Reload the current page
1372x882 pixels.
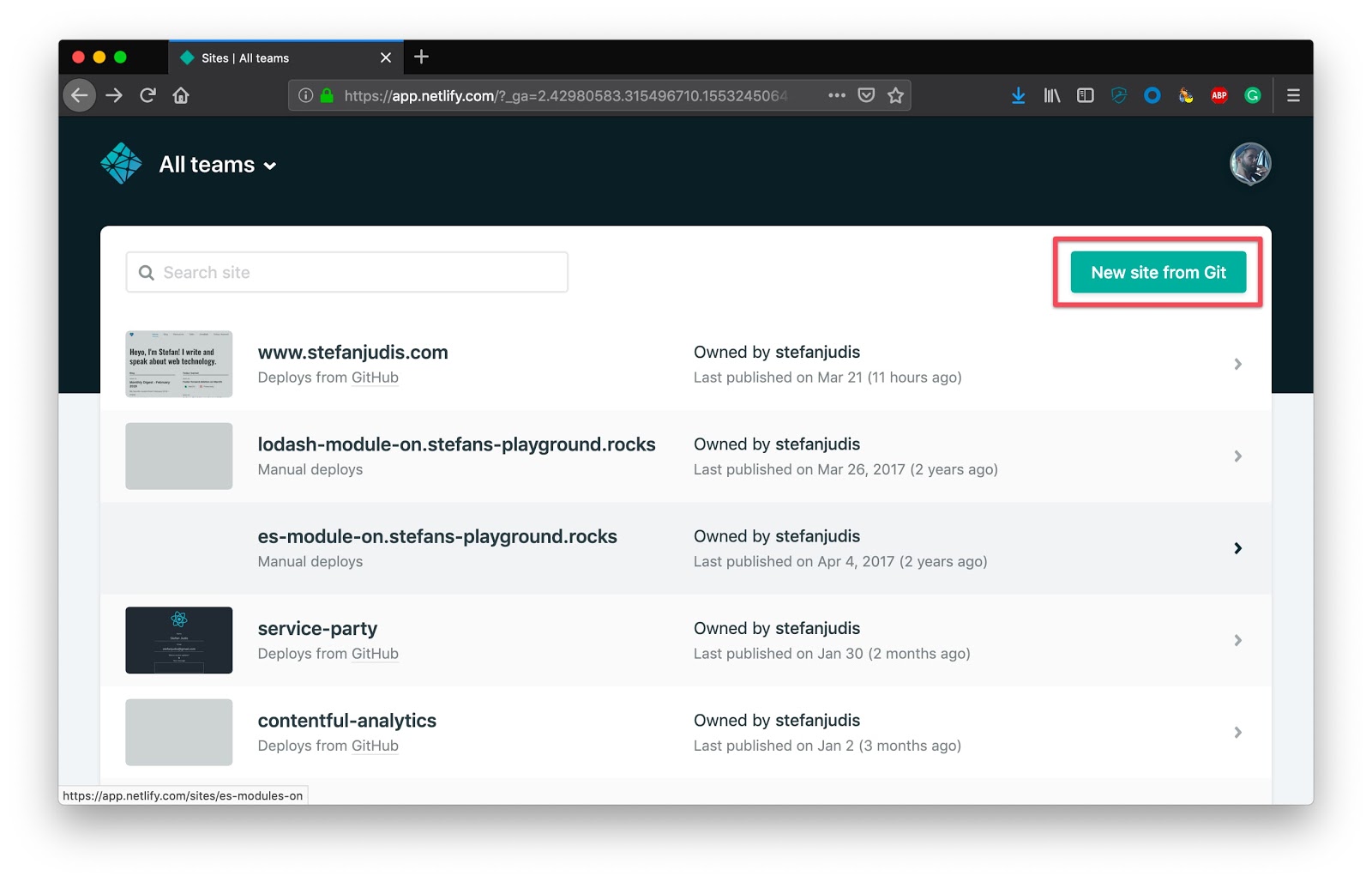(x=147, y=95)
